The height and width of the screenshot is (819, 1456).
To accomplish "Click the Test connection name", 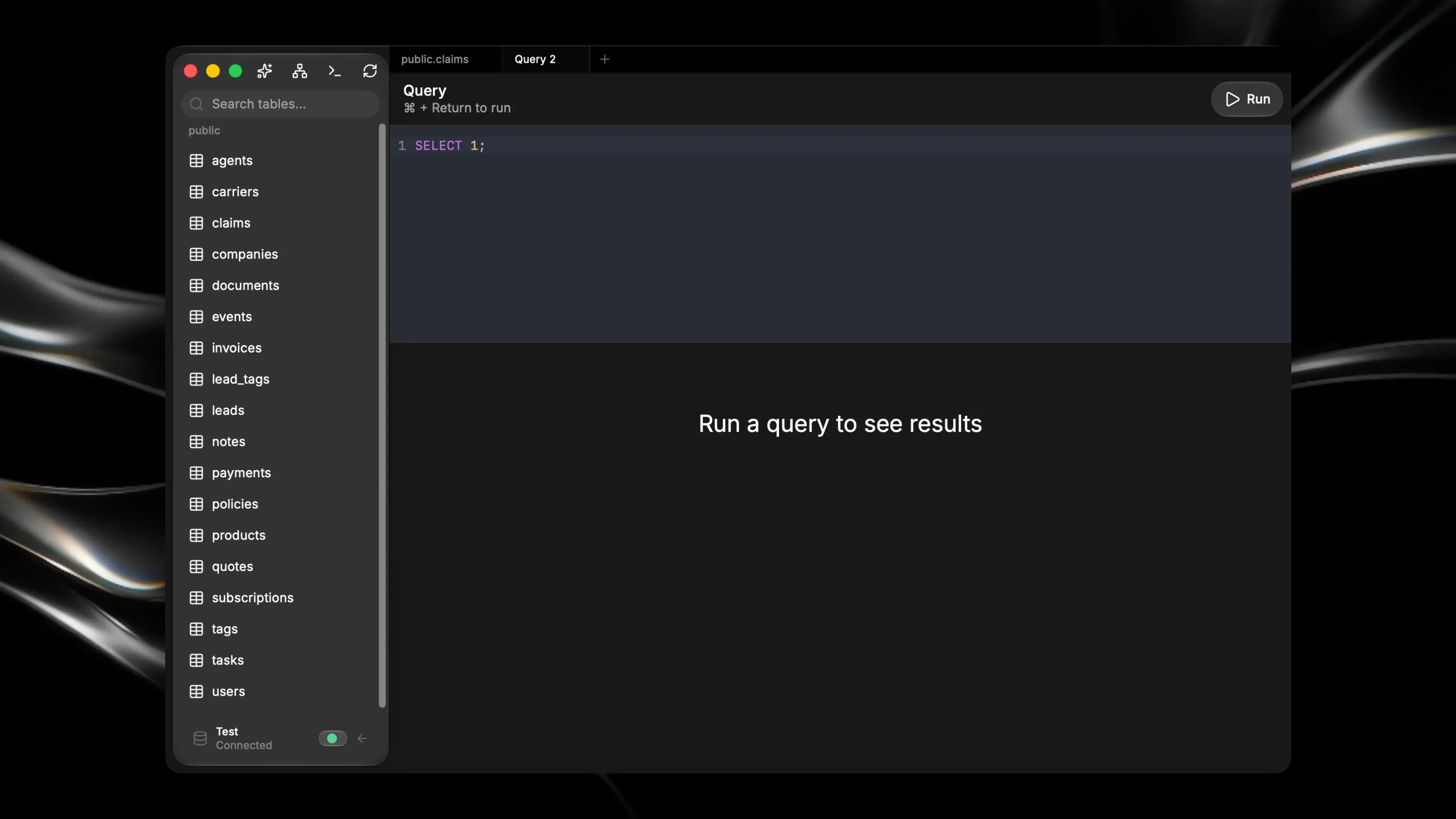I will 227,731.
